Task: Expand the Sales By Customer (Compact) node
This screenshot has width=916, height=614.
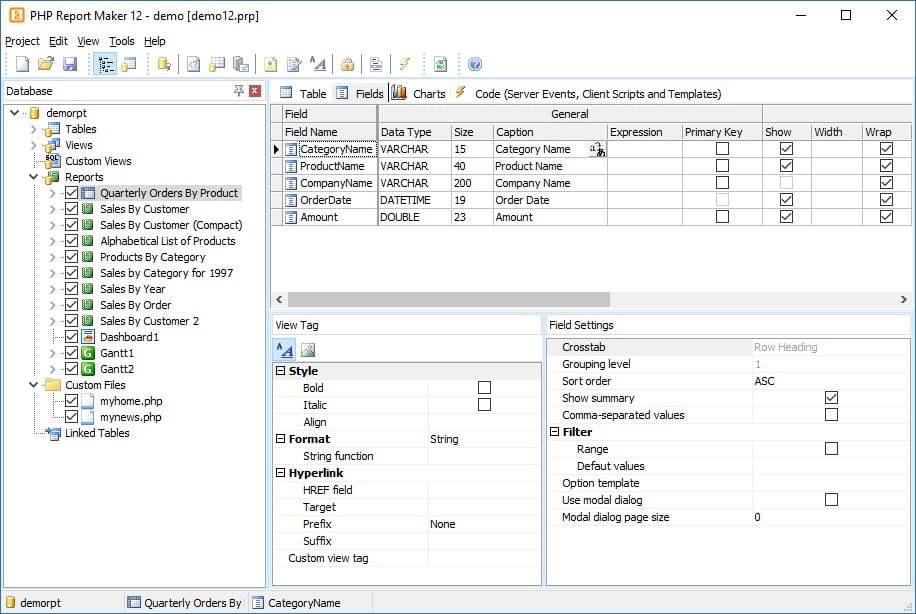Action: click(x=53, y=225)
